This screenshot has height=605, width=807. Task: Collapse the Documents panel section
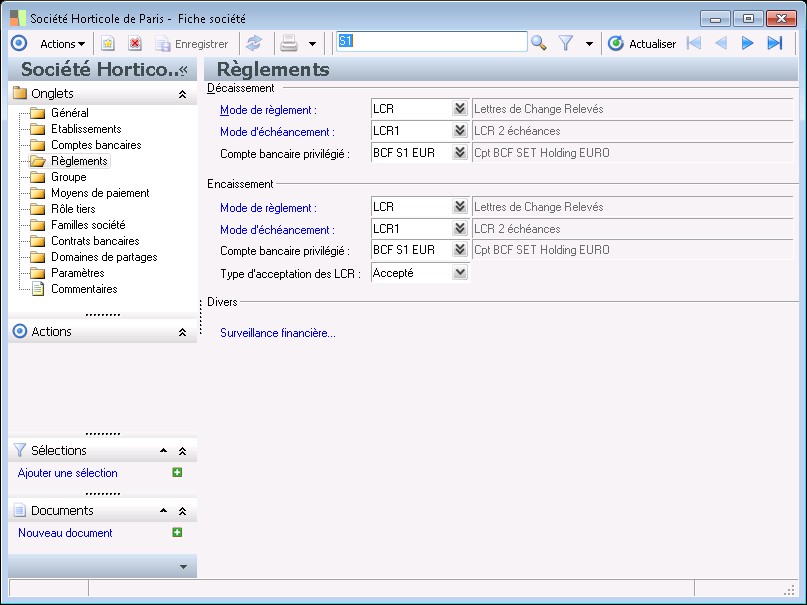(182, 511)
